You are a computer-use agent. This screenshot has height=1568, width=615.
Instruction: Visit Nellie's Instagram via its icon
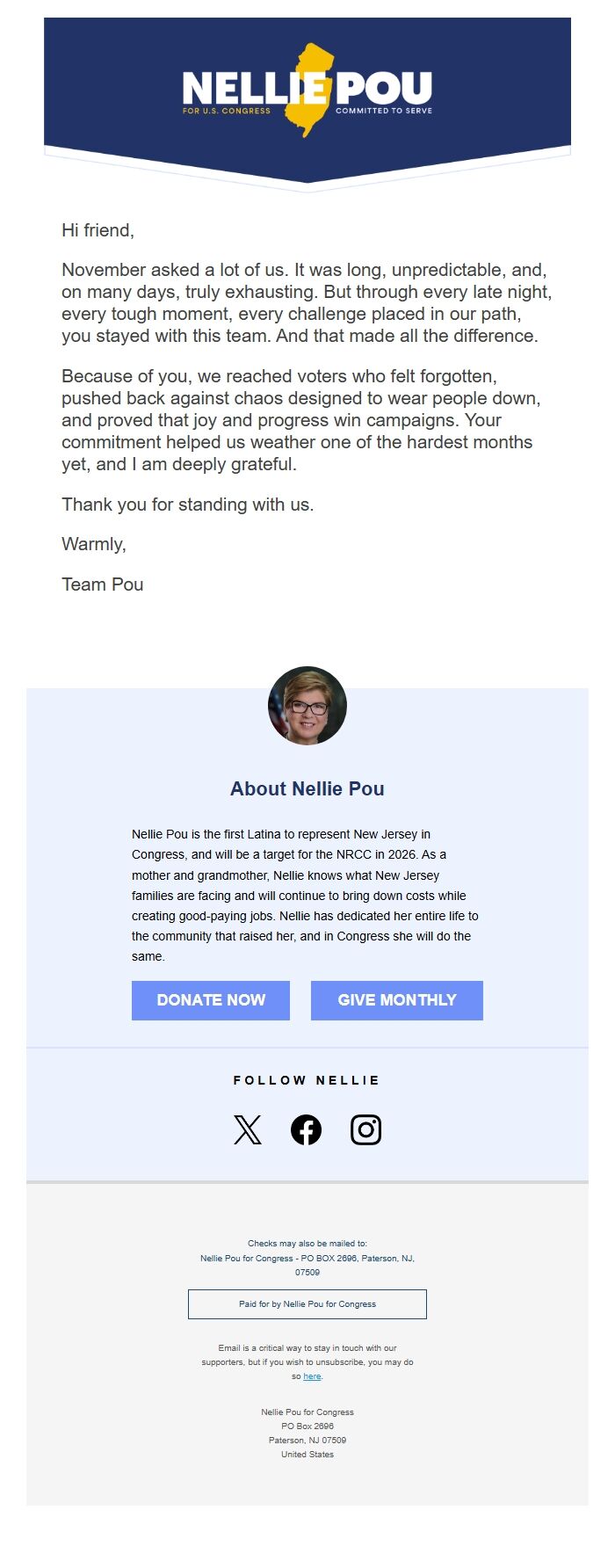tap(366, 1129)
